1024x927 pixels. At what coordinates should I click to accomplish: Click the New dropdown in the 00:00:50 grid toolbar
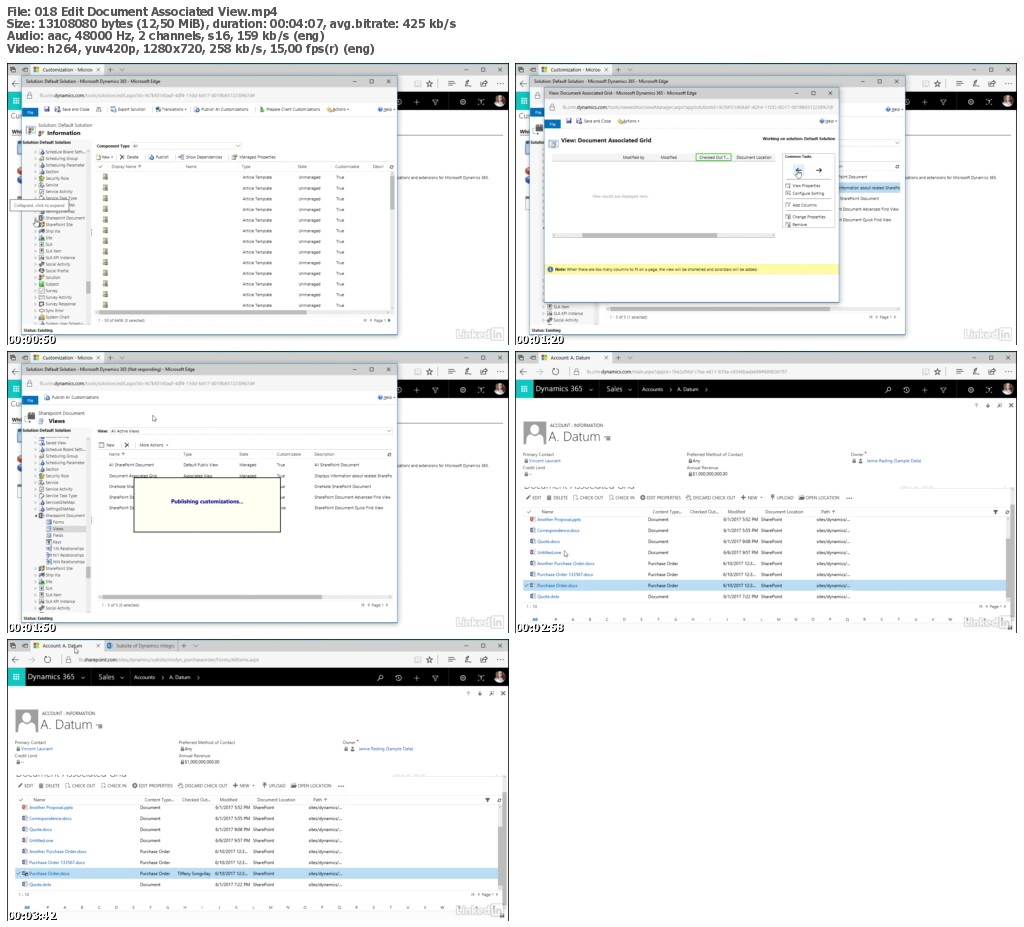coord(105,157)
